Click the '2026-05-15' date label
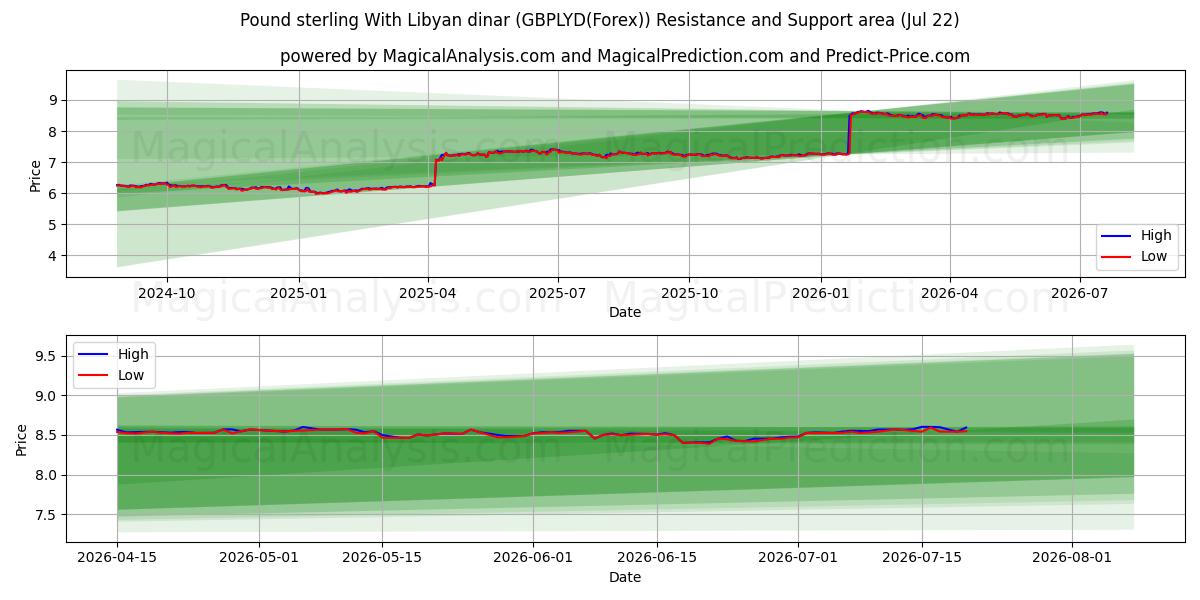This screenshot has height=600, width=1200. tap(382, 560)
